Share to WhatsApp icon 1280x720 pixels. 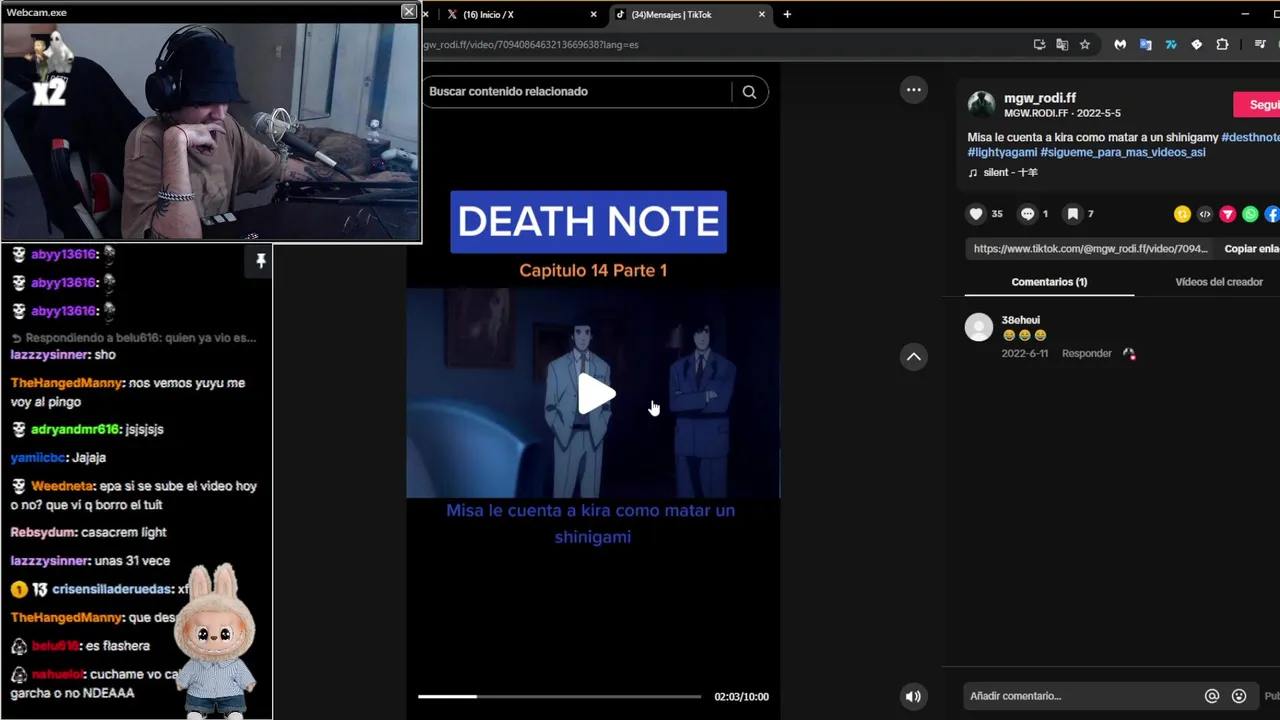coord(1250,214)
